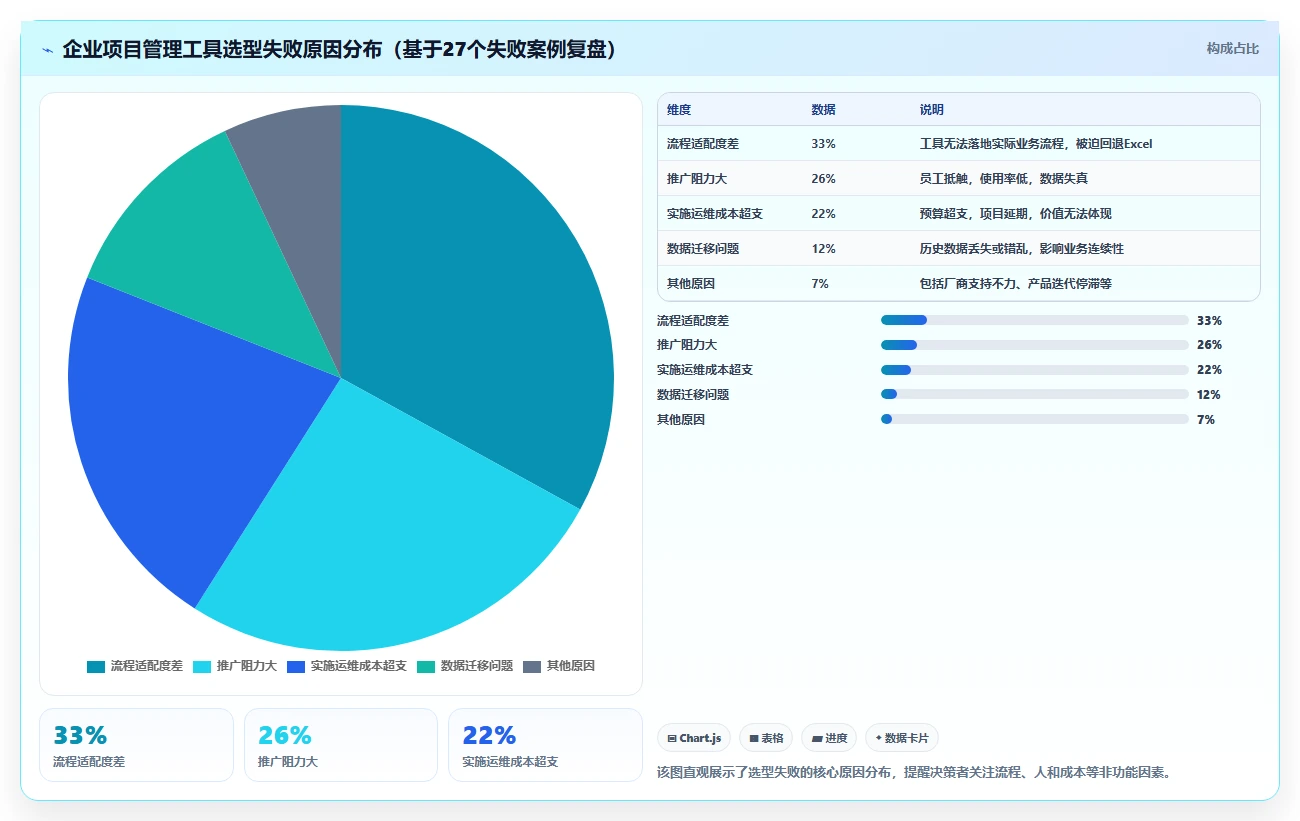Toggle the 数据迁移问题 legend item

coord(464,666)
